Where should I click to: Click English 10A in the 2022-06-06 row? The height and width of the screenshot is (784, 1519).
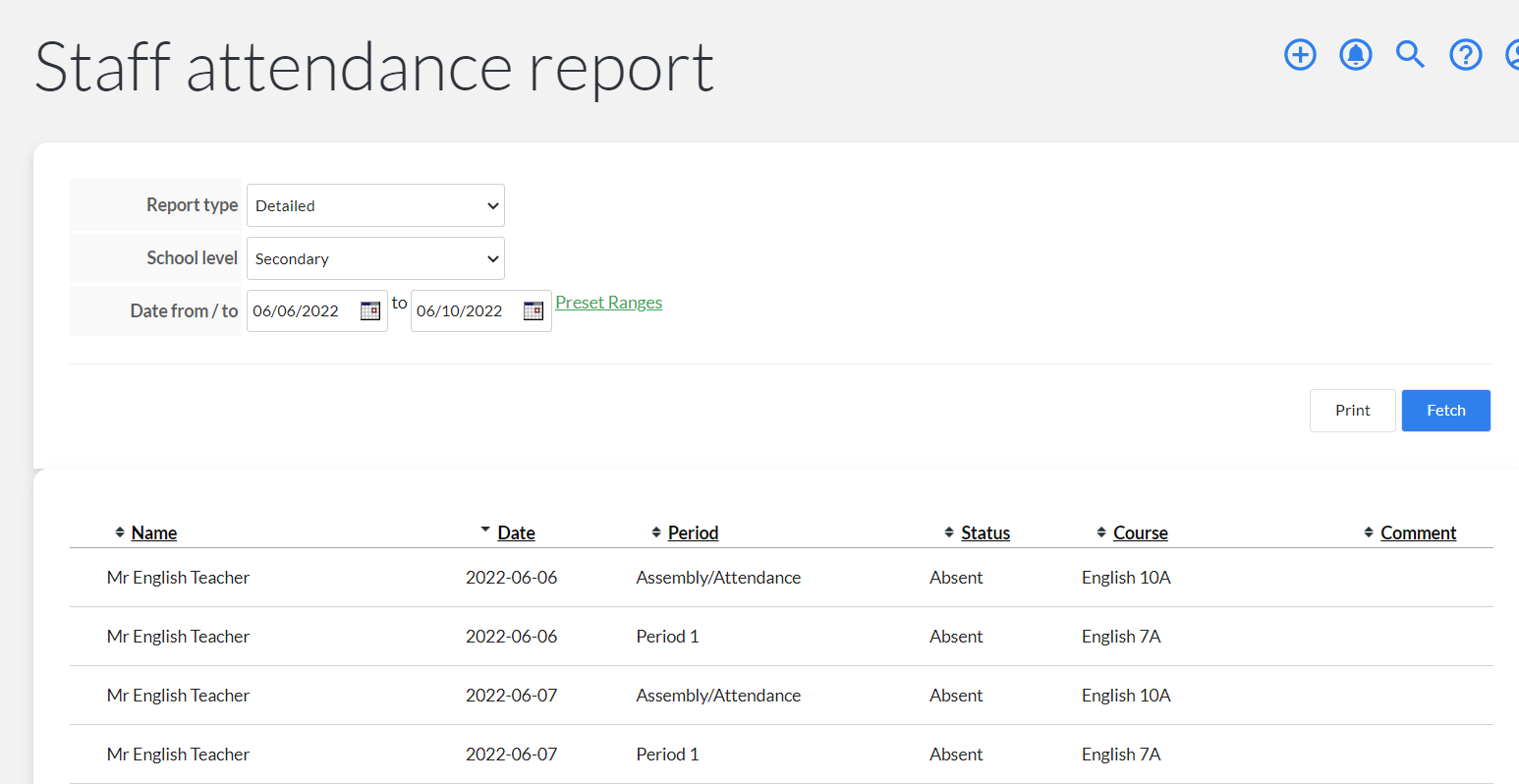coord(1126,578)
